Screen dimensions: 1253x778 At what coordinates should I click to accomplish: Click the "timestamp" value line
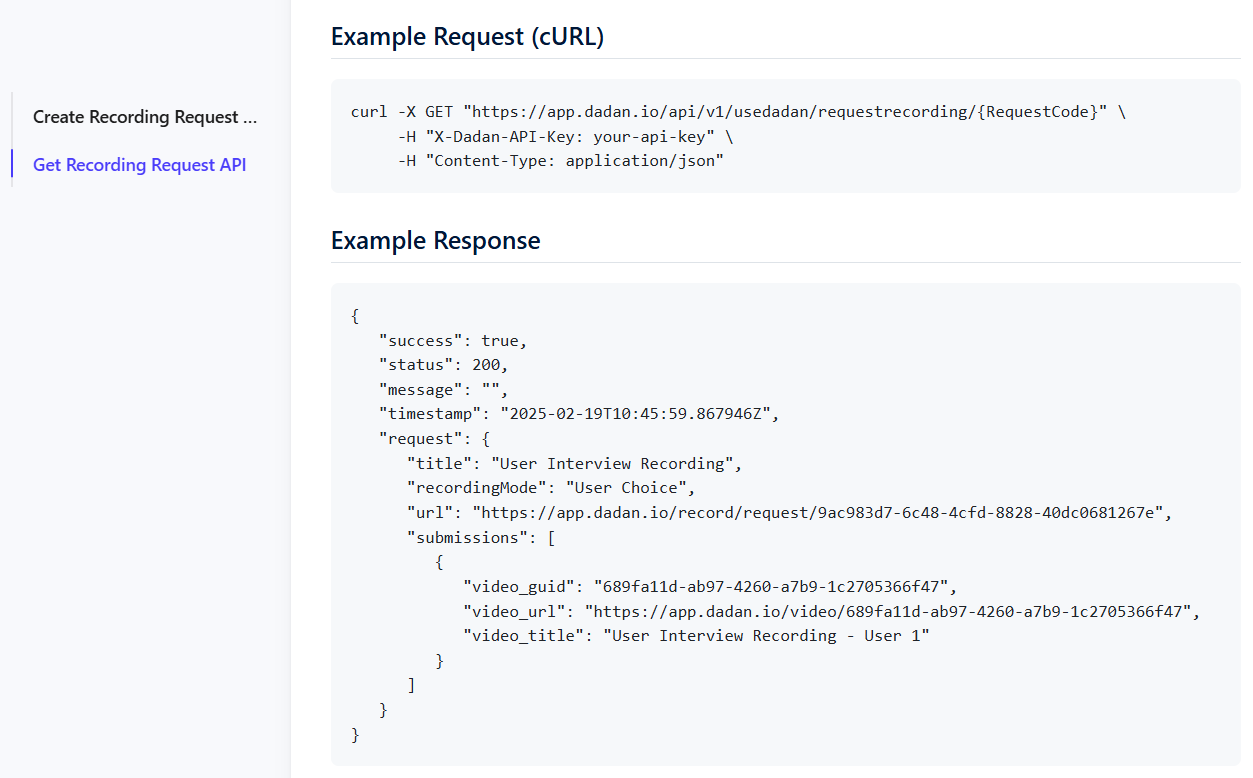tap(578, 414)
